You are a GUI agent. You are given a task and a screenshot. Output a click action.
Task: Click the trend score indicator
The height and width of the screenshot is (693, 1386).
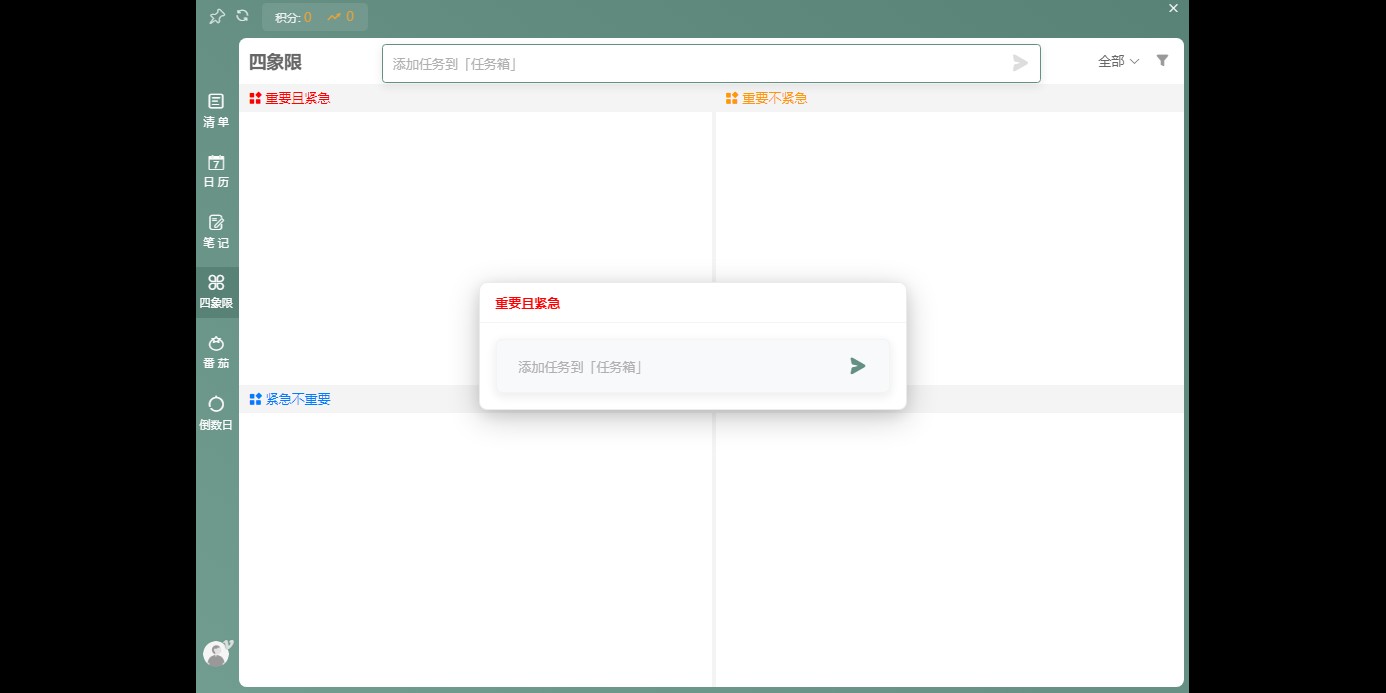(341, 17)
